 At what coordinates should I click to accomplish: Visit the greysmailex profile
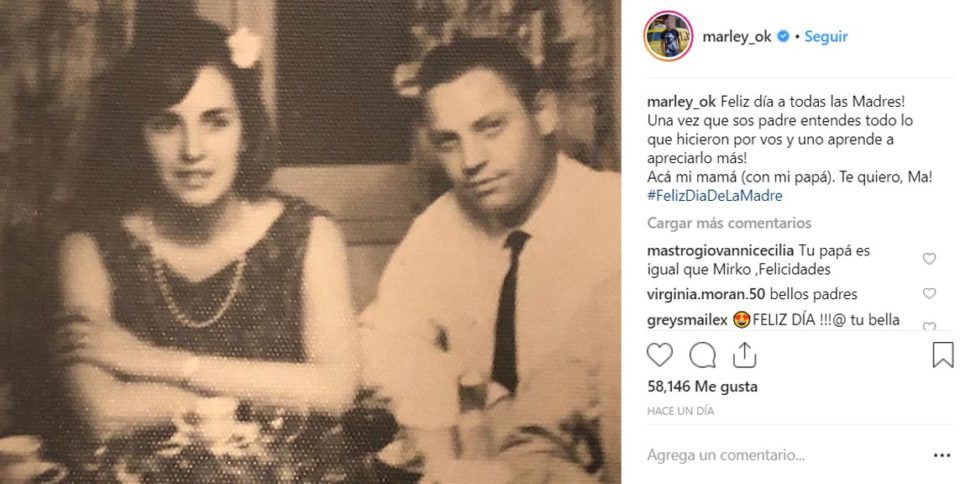687,320
